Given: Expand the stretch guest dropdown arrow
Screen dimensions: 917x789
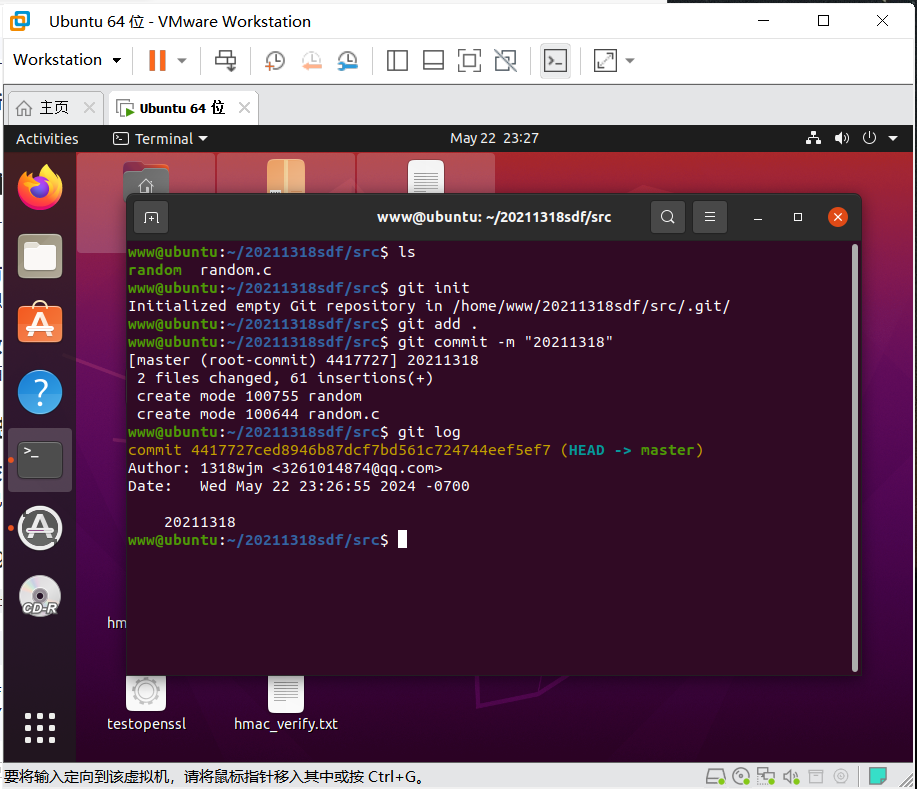Looking at the screenshot, I should (630, 60).
